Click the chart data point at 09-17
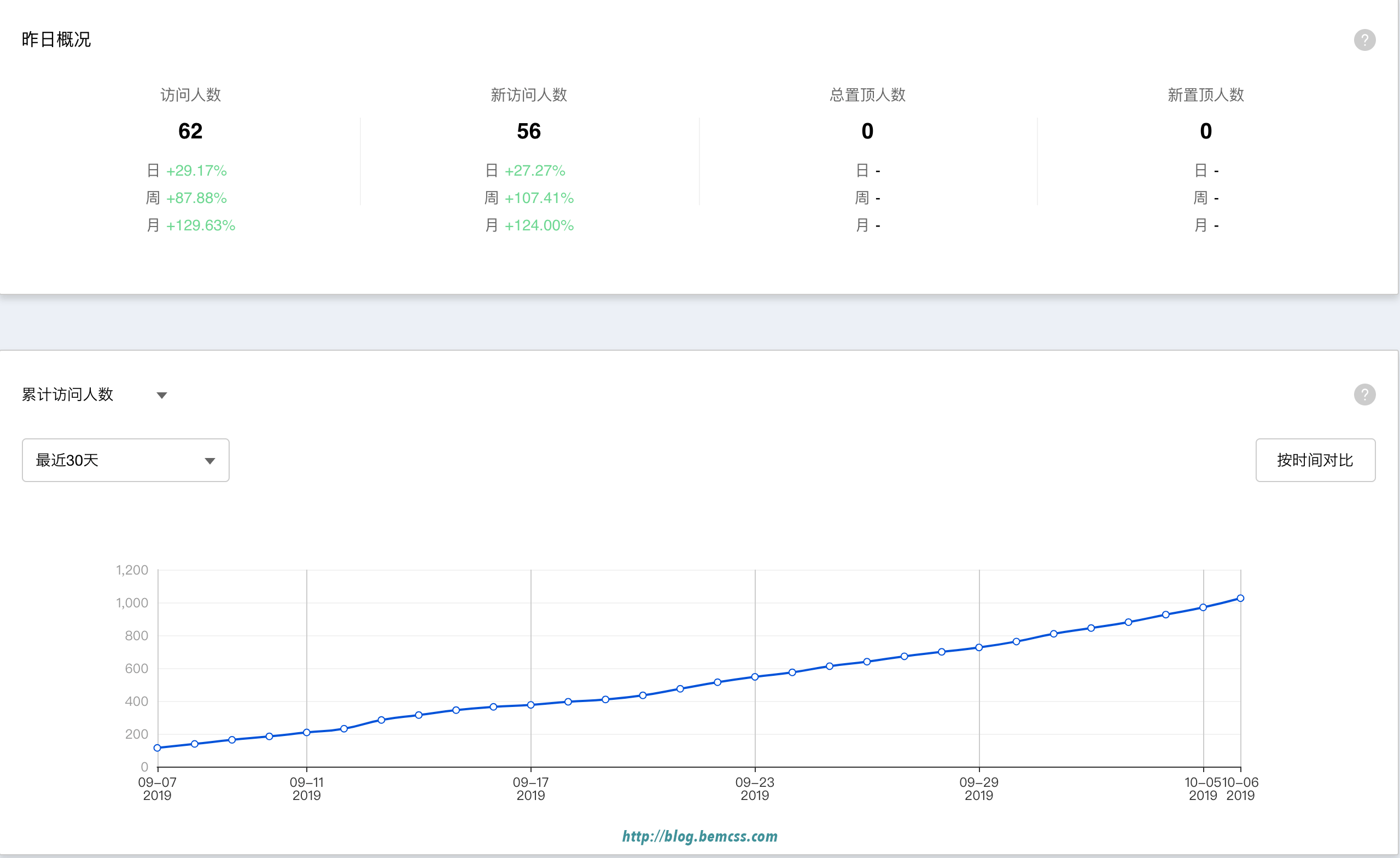The image size is (1400, 858). (530, 704)
